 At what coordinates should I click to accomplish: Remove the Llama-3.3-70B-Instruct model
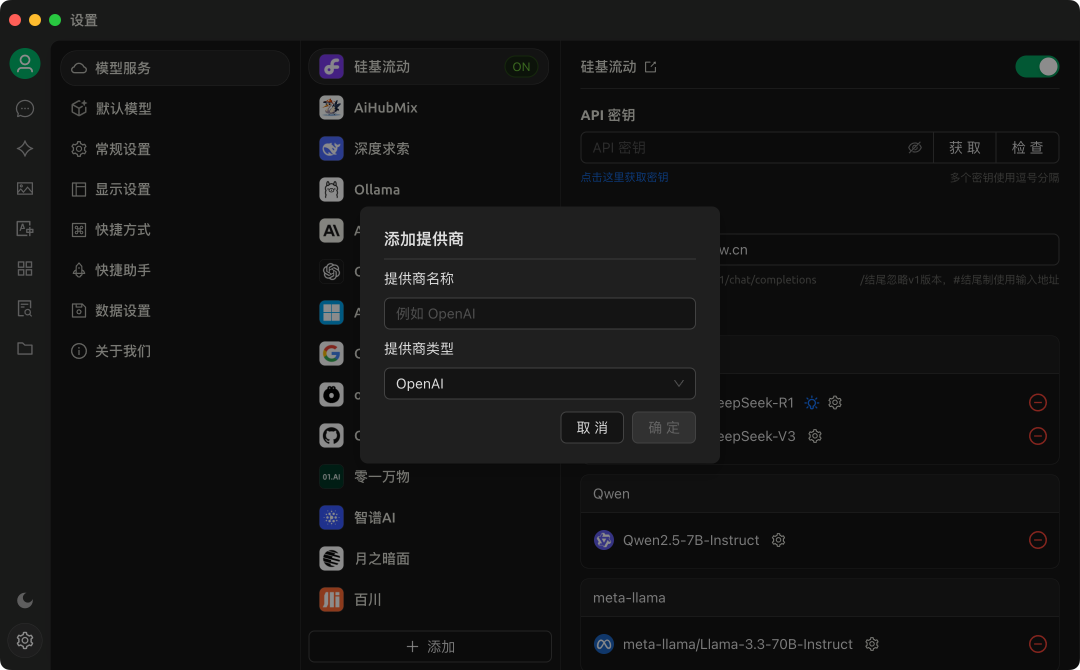[1038, 644]
